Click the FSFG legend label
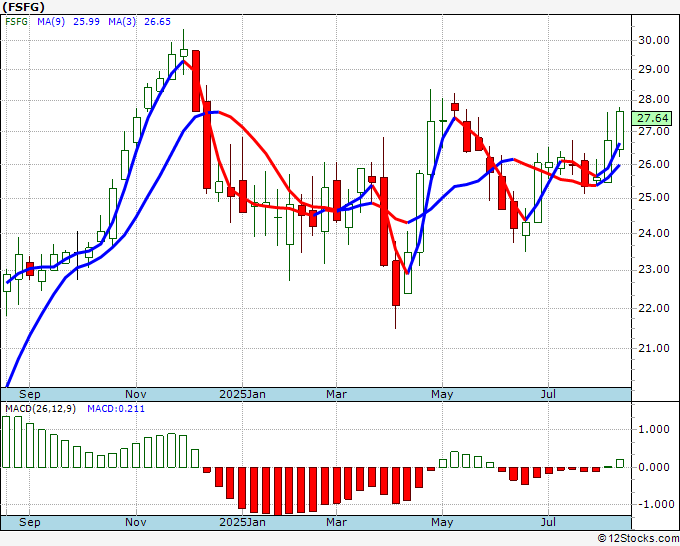This screenshot has width=680, height=546. [x=16, y=22]
